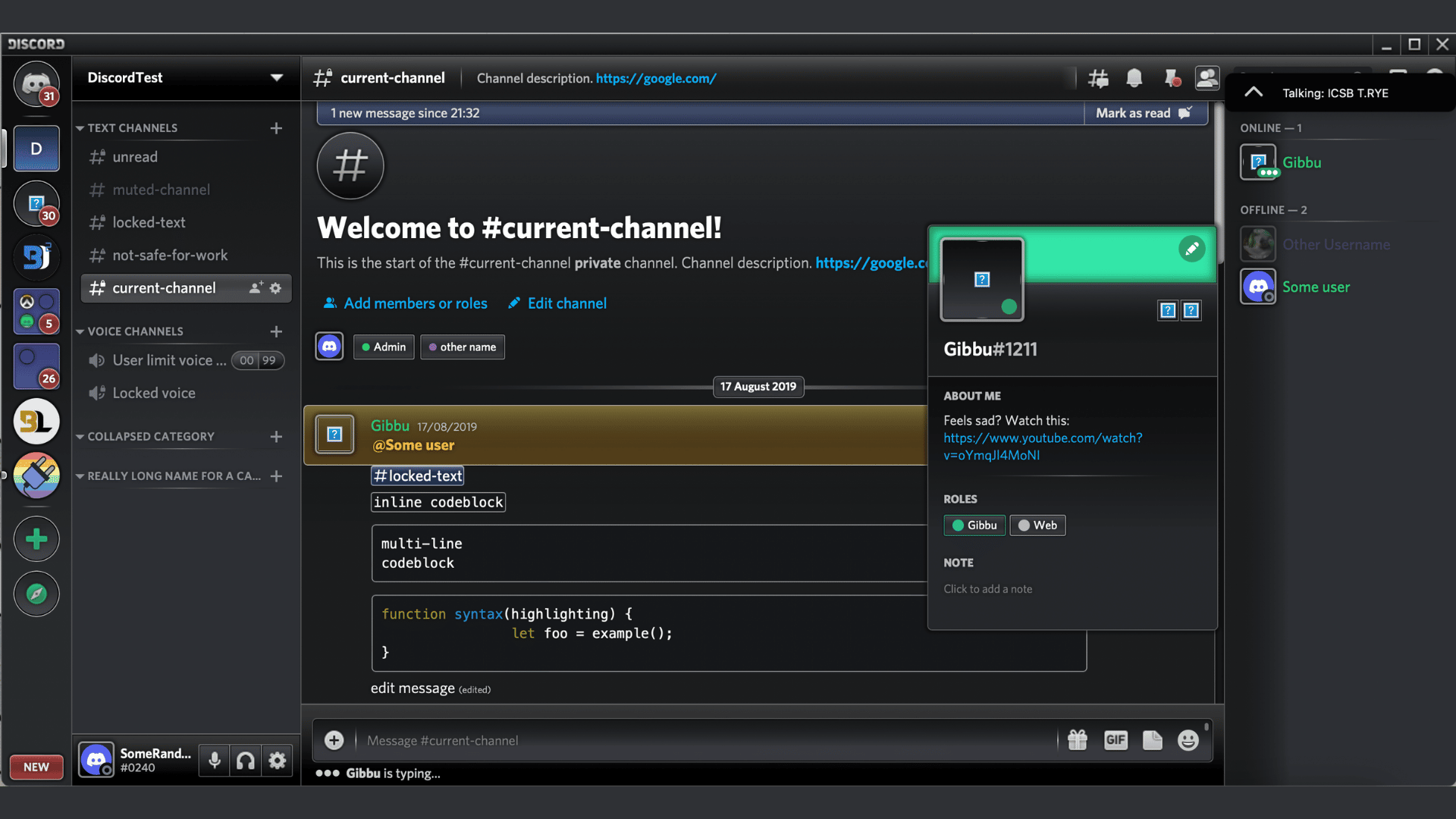
Task: Join the Locked voice channel
Action: [x=186, y=393]
